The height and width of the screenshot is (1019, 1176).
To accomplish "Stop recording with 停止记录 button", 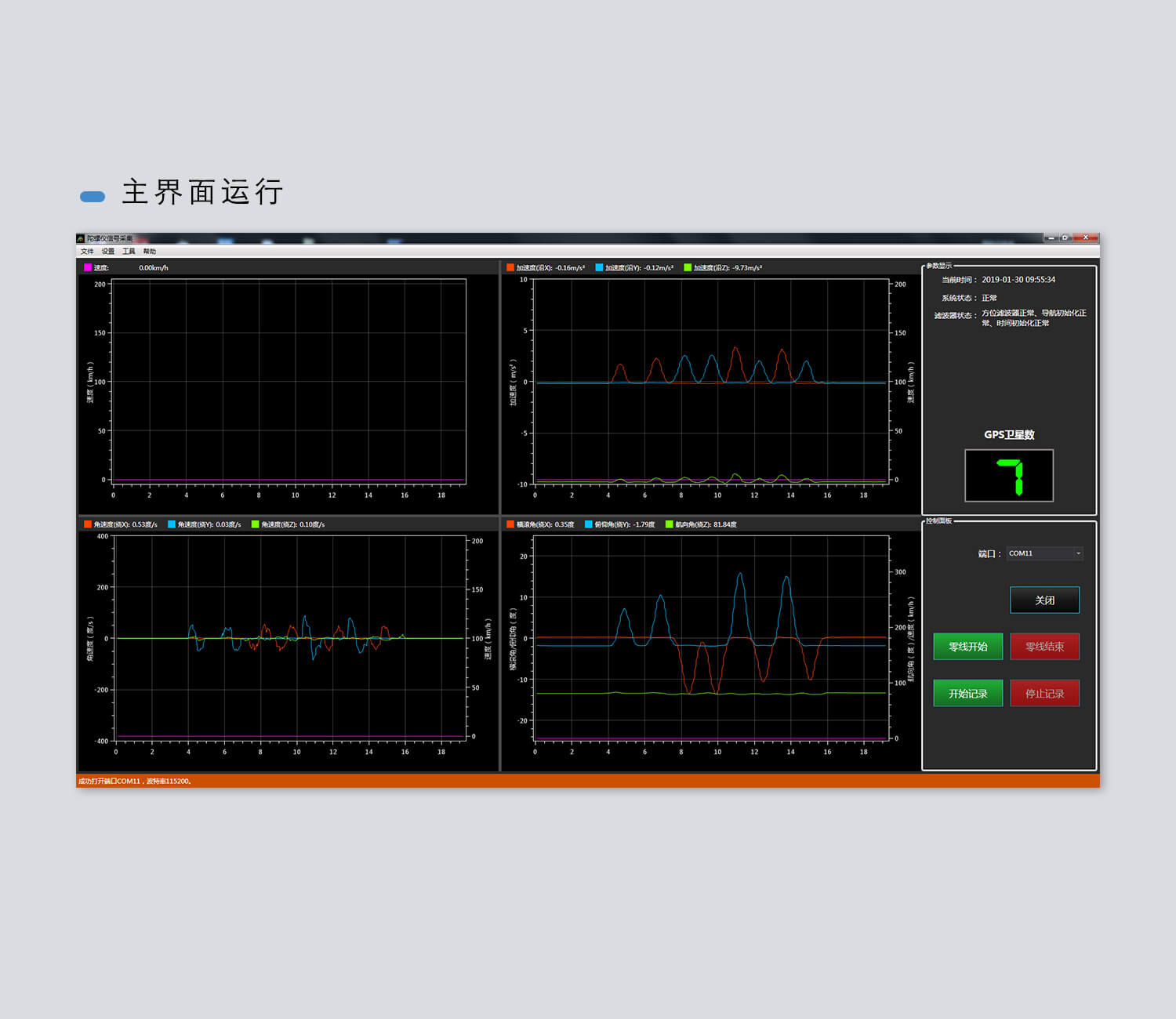I will tap(1044, 694).
